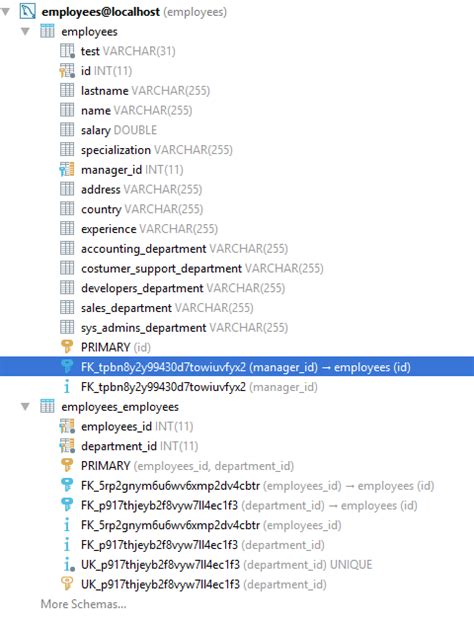Select the name VARCHAR(255) column
Viewport: 474px width, 624px height.
[x=137, y=110]
